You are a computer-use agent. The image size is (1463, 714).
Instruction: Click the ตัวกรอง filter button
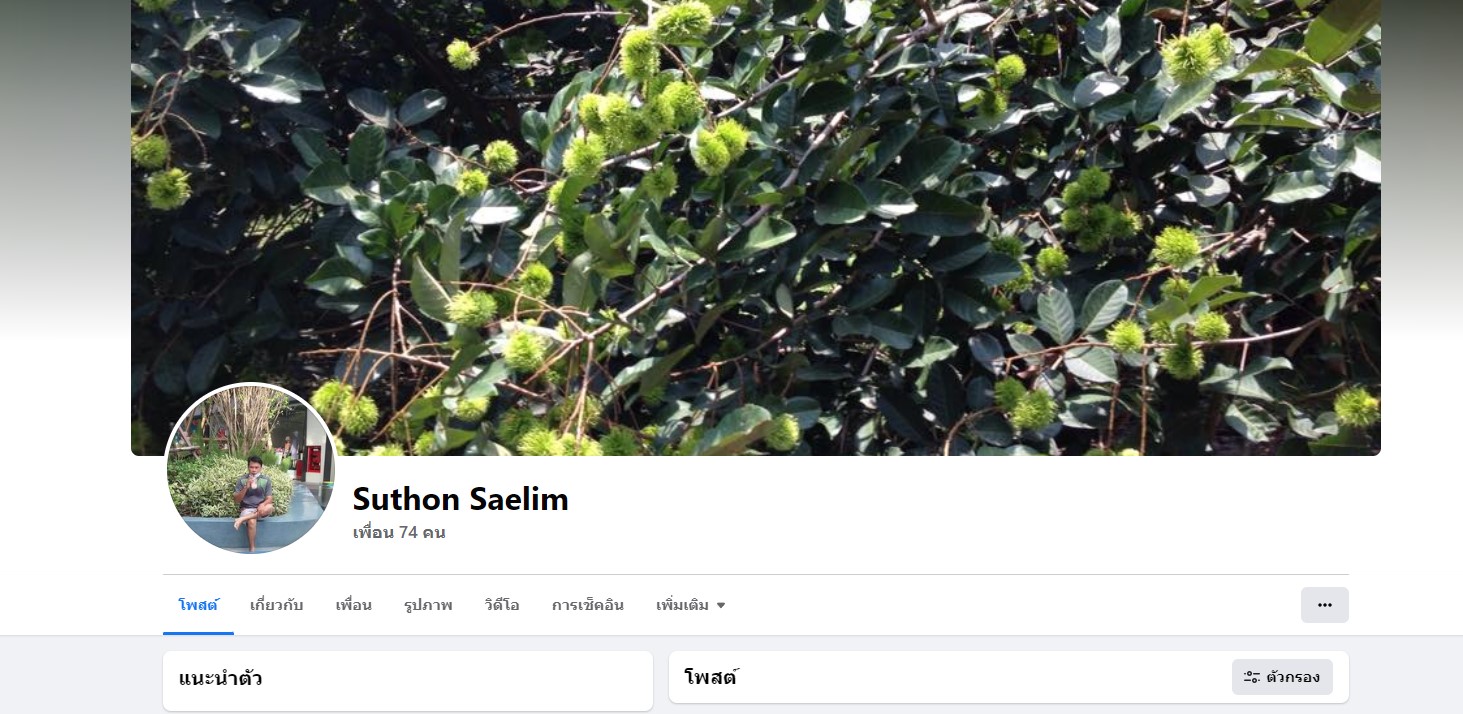point(1282,677)
